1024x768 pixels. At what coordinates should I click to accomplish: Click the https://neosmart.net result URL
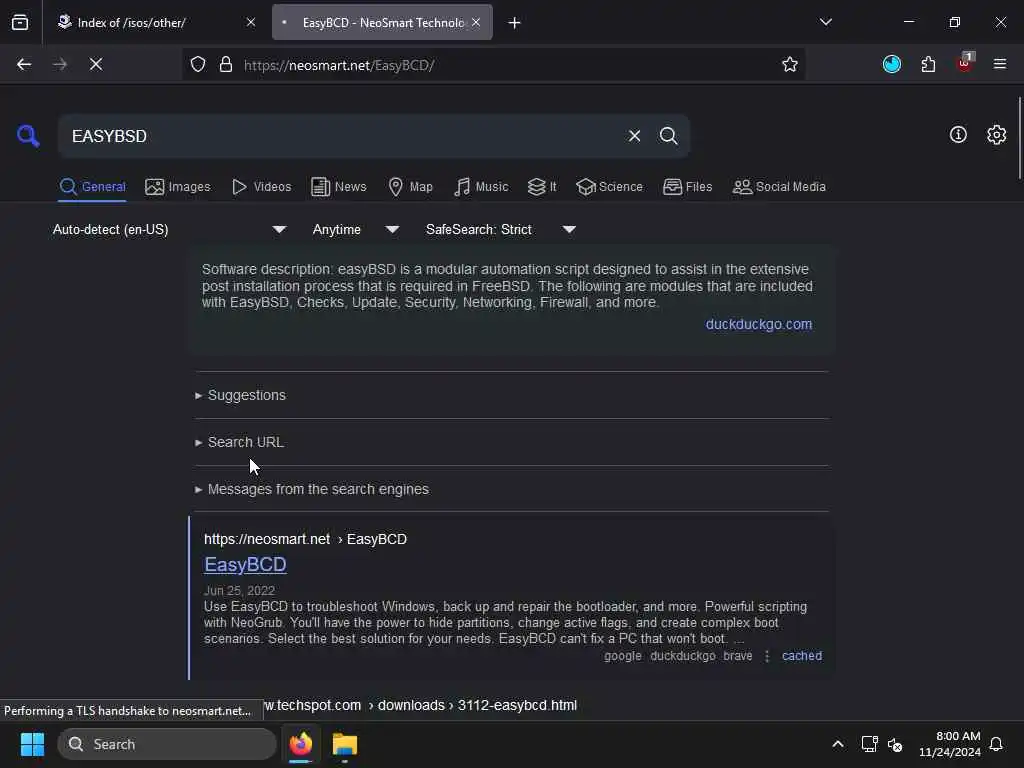coord(305,539)
